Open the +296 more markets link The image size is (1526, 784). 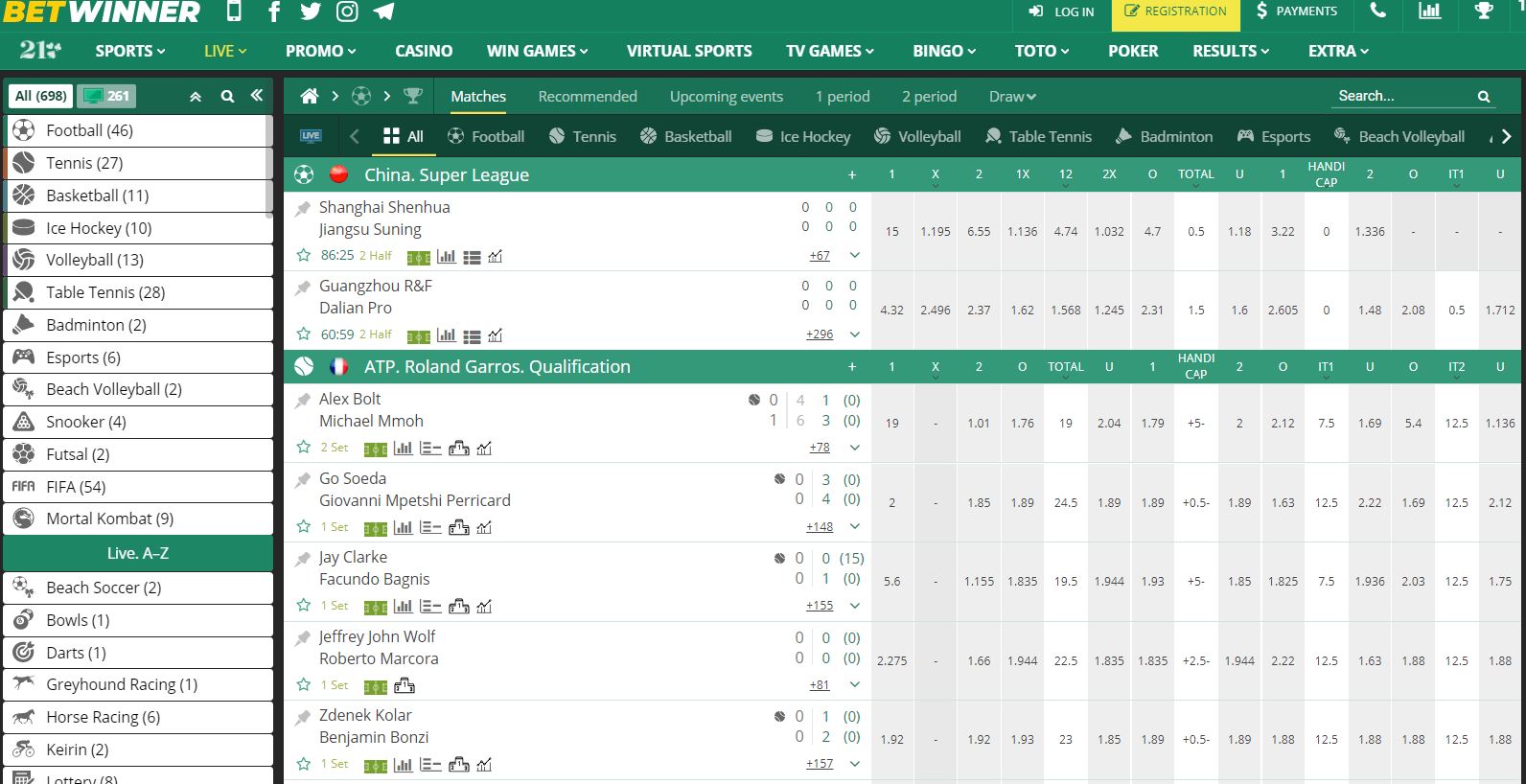click(x=820, y=334)
